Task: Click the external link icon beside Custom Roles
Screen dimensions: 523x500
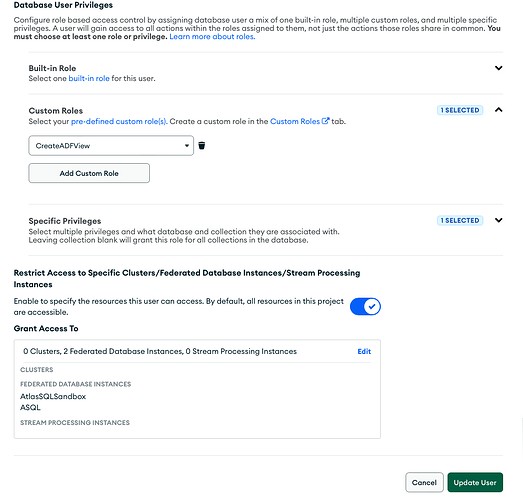Action: point(325,121)
